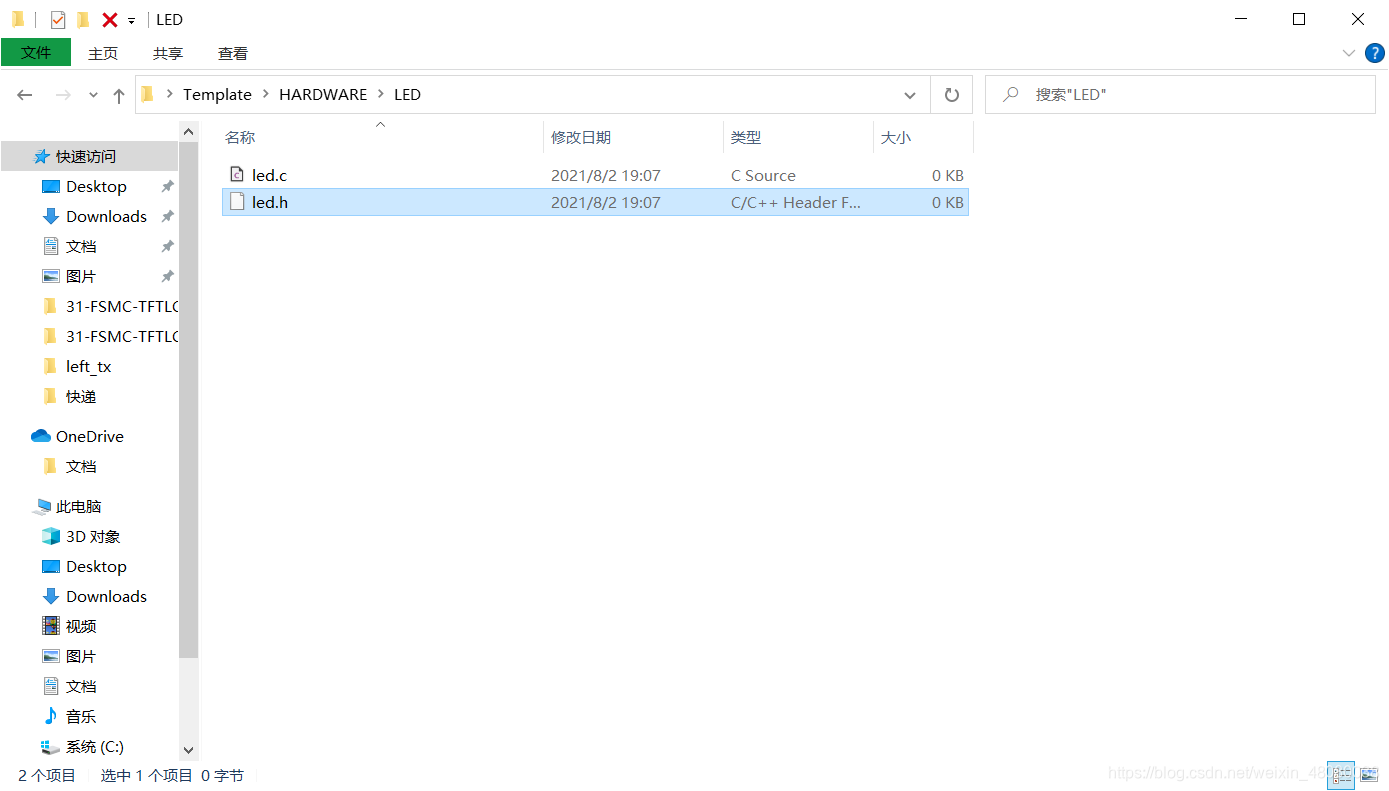Click the search LED input box
This screenshot has width=1389, height=791.
(1180, 95)
